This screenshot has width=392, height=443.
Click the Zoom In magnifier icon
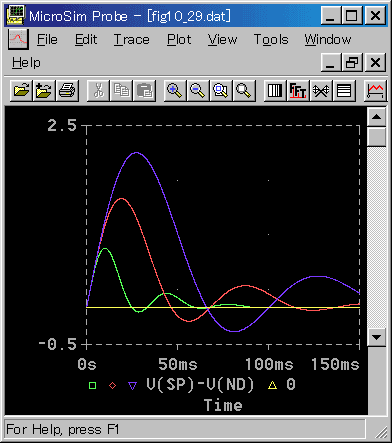(175, 91)
